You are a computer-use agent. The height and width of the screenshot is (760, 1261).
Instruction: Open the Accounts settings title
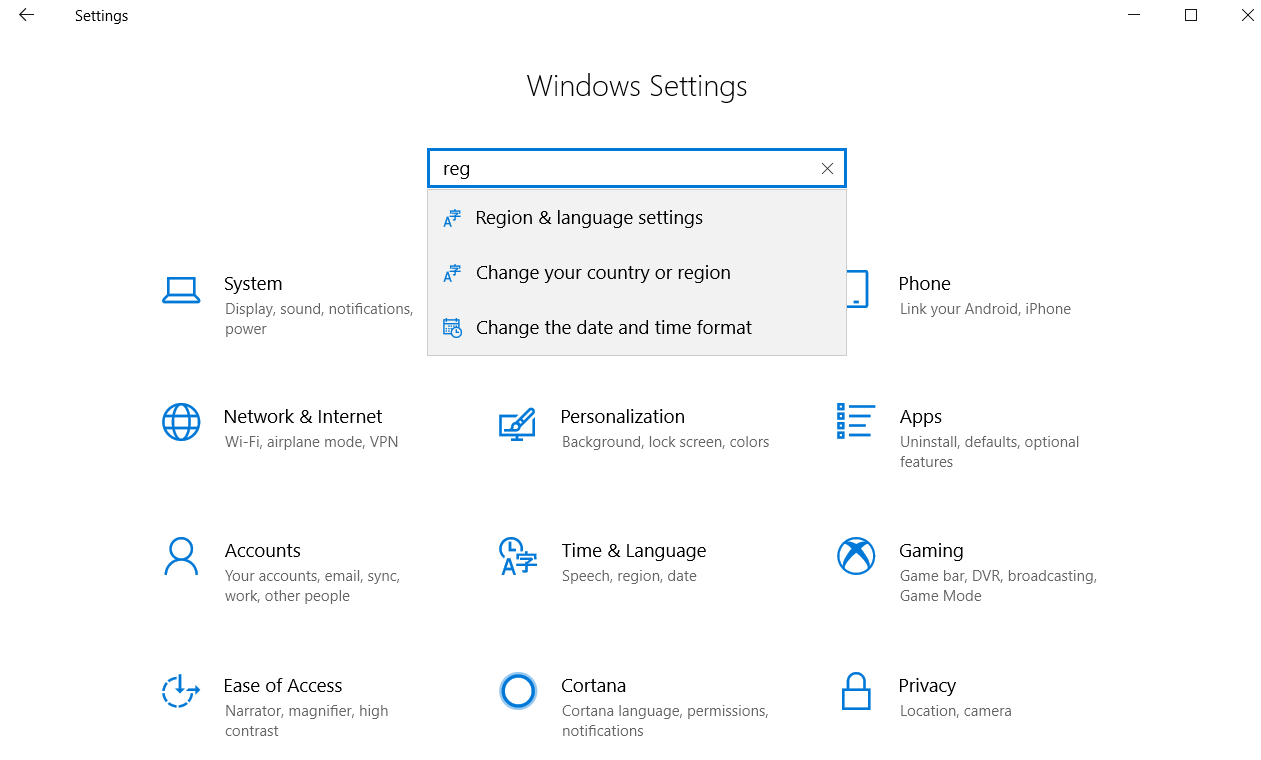[x=263, y=551]
